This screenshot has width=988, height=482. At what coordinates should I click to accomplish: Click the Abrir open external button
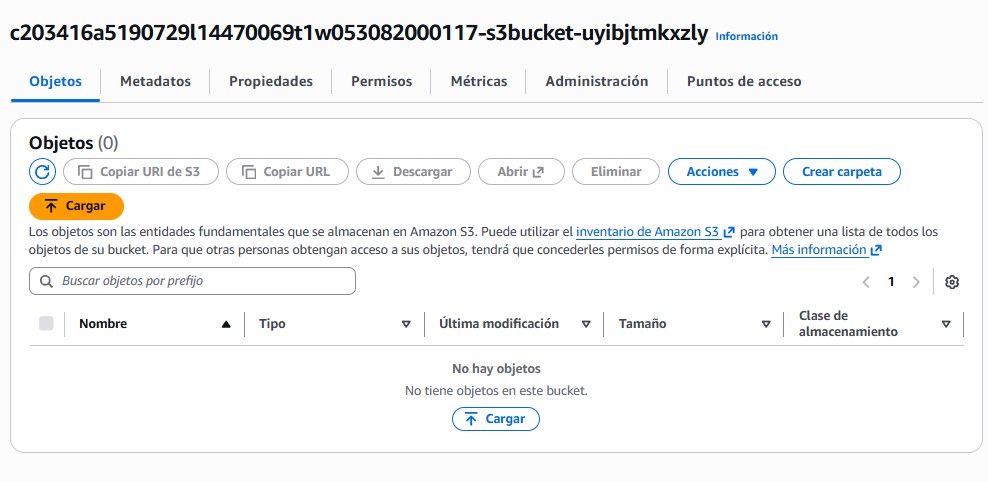tap(521, 172)
